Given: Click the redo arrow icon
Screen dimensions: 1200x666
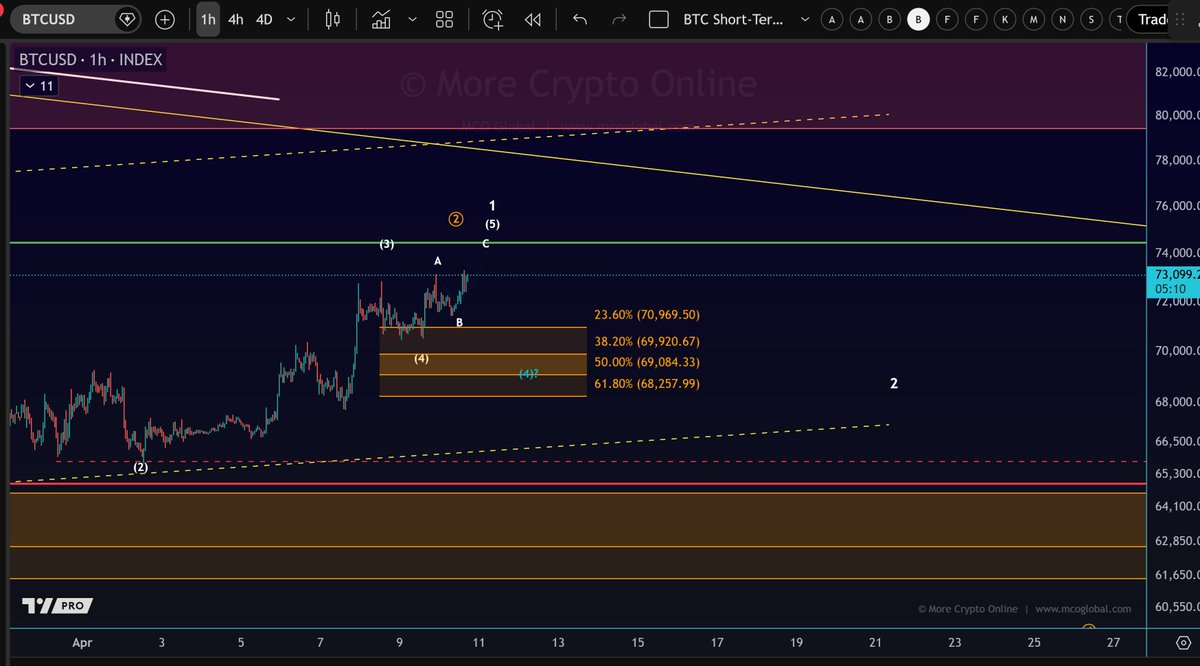Looking at the screenshot, I should (619, 19).
